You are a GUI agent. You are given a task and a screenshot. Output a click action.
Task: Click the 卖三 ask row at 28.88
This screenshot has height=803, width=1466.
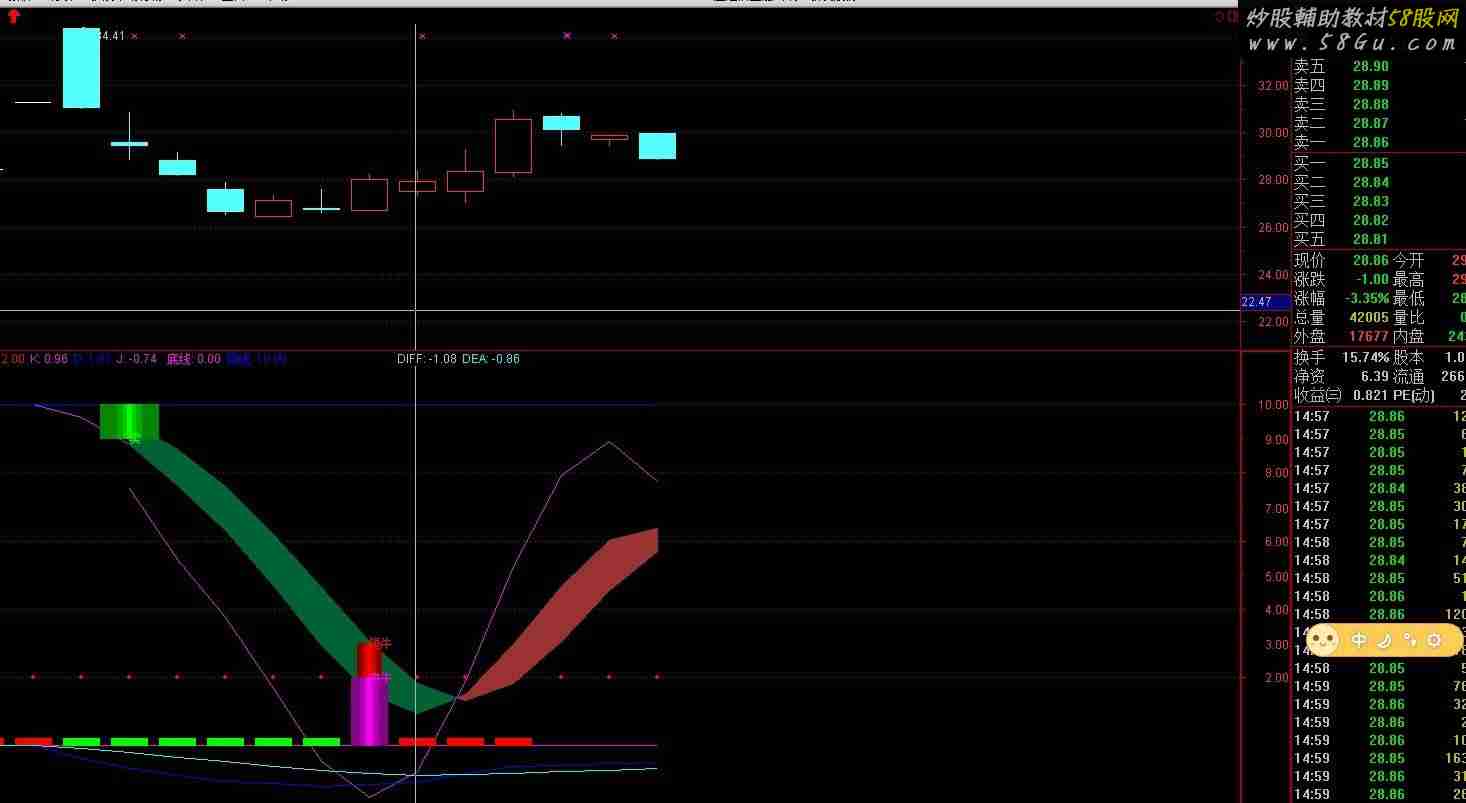1378,105
